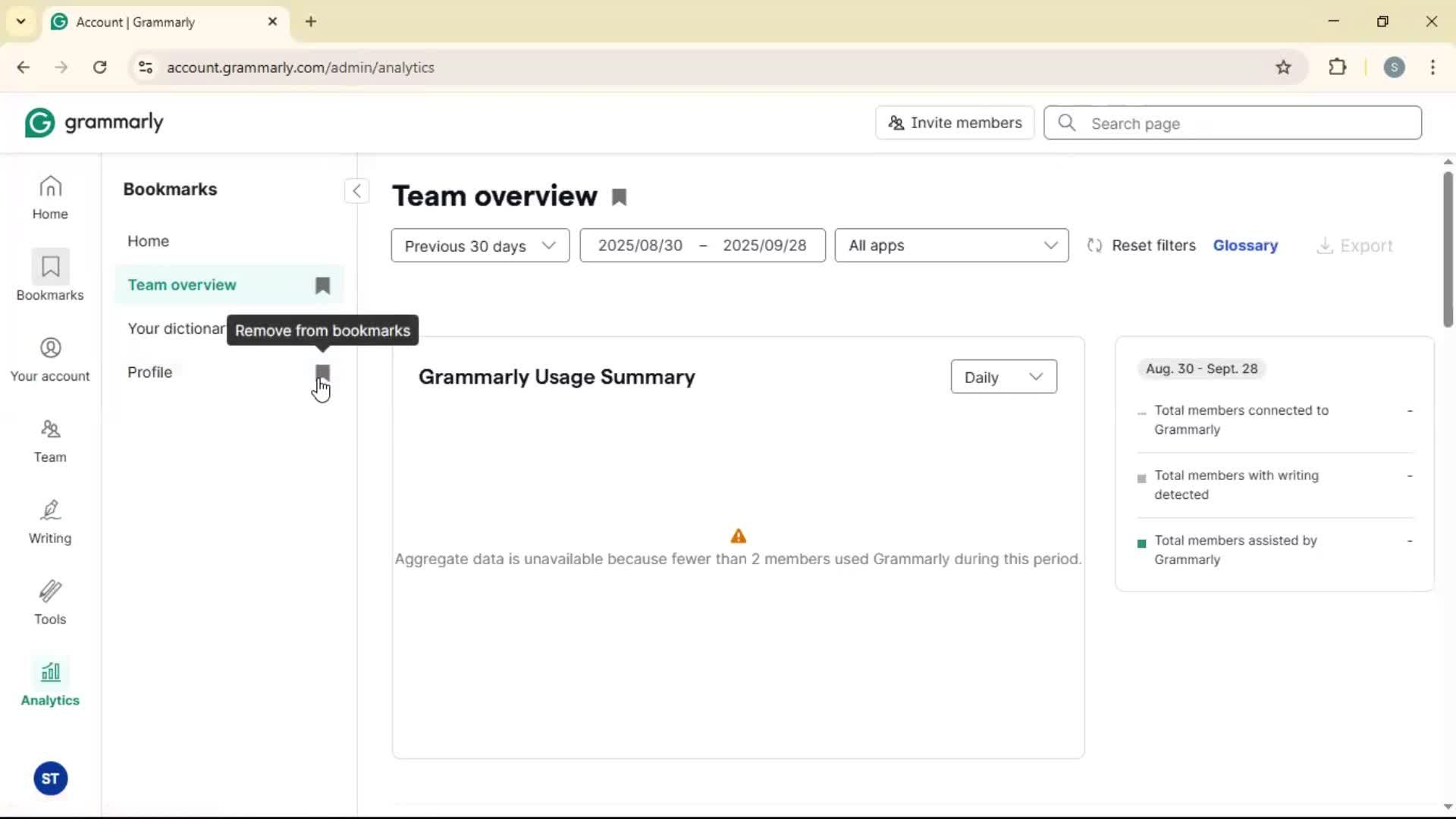Screen dimensions: 1456x819
Task: Remove Profile from bookmarks
Action: click(x=322, y=372)
